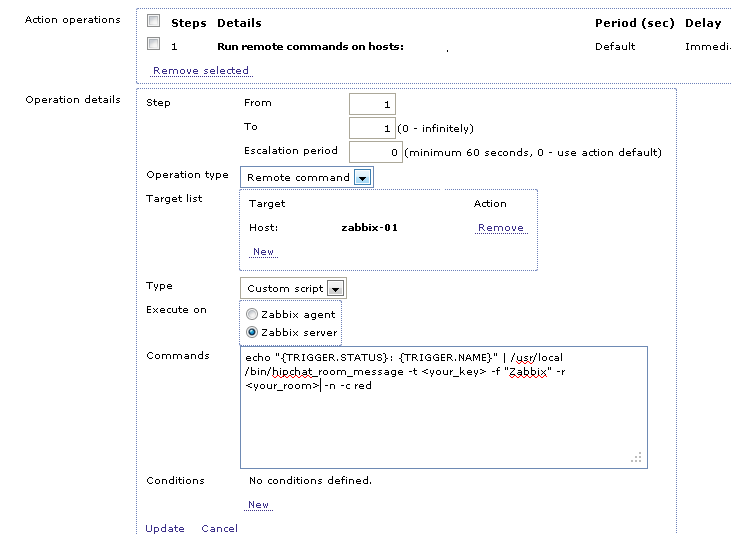Click the 'Delay' column header
731x534 pixels.
pyautogui.click(x=703, y=23)
